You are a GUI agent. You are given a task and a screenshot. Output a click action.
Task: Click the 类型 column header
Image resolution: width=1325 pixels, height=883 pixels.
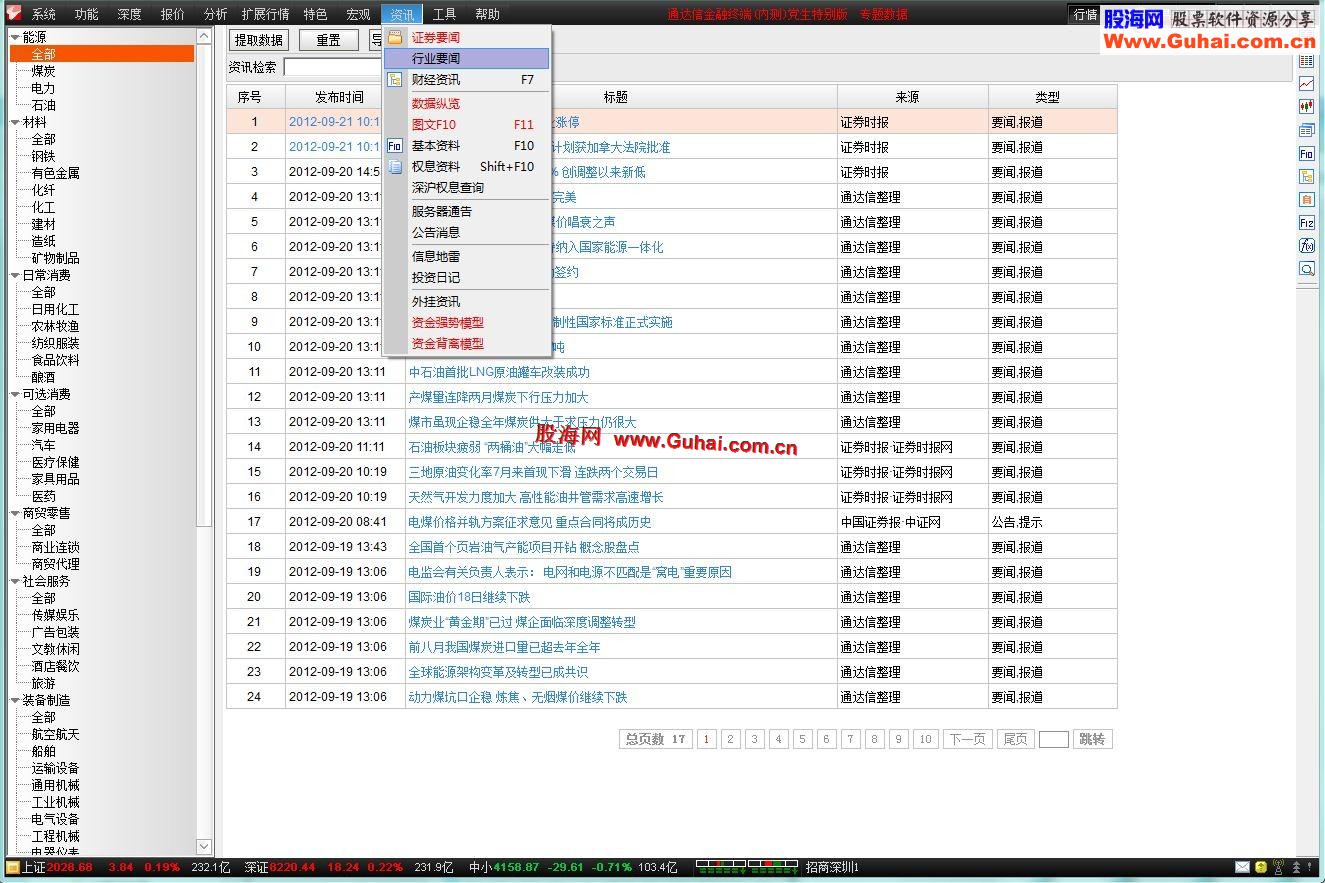1052,97
